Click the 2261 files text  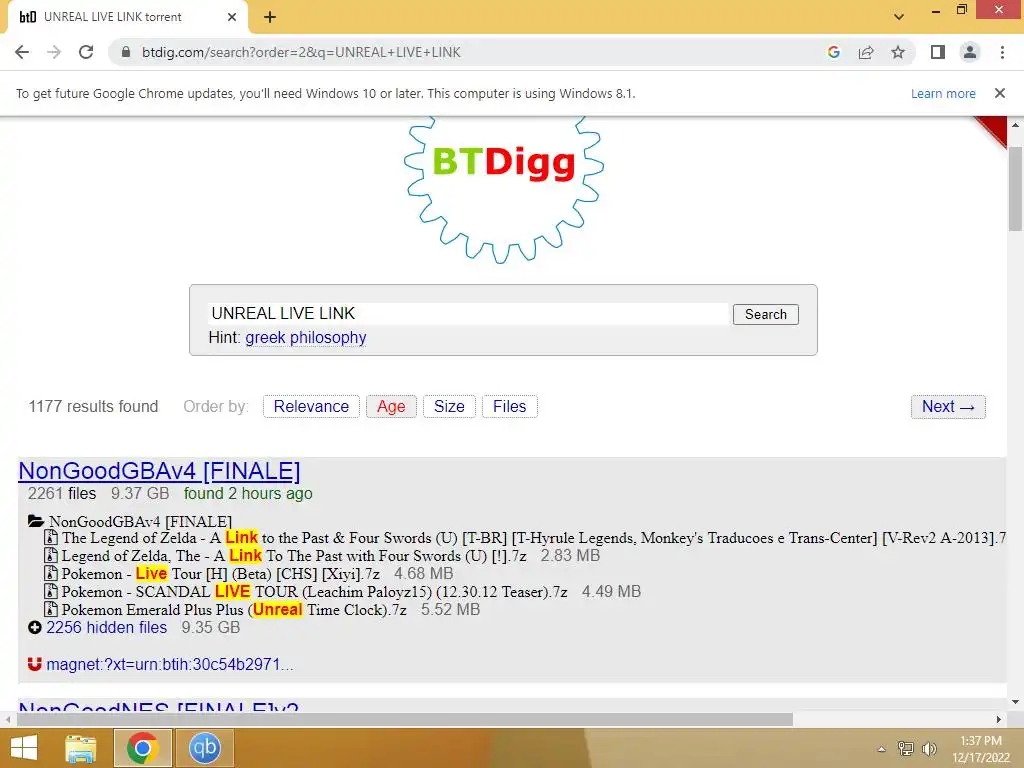pyautogui.click(x=62, y=493)
